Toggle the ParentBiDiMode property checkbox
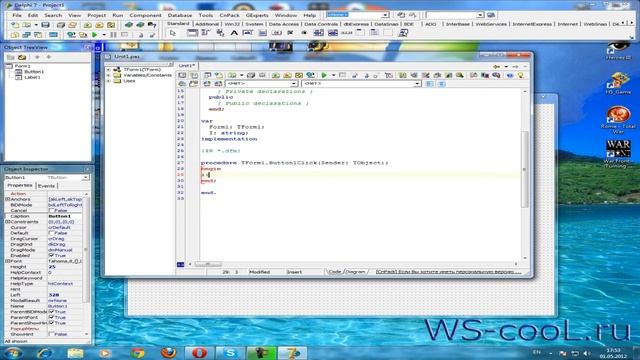The width and height of the screenshot is (640, 360). coord(51,312)
